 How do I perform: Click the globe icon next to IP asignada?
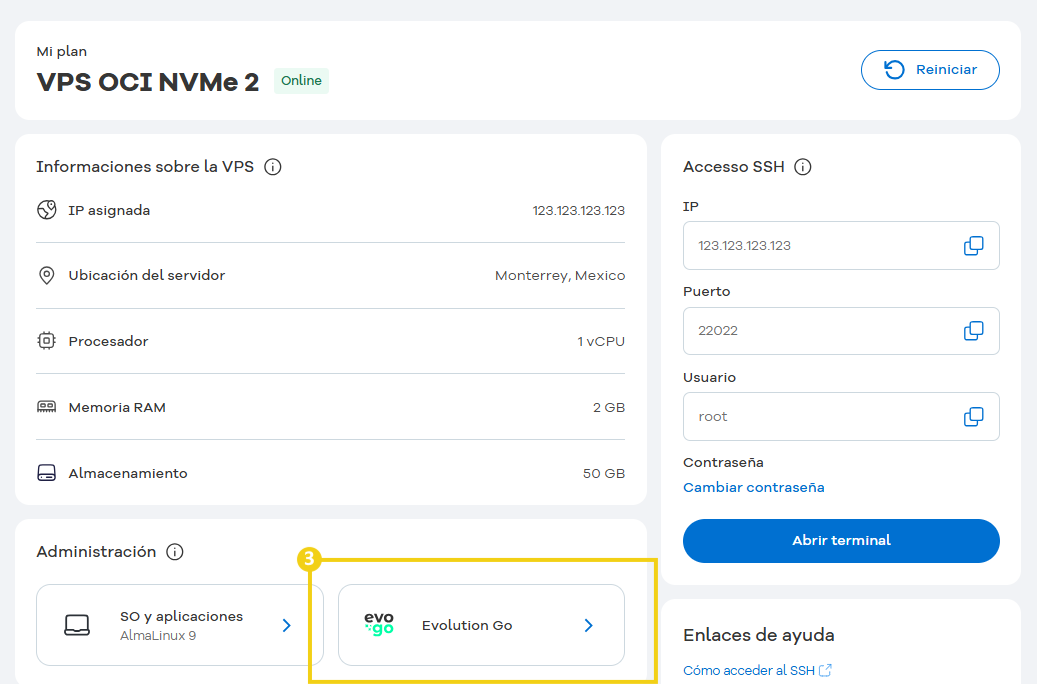tap(46, 210)
